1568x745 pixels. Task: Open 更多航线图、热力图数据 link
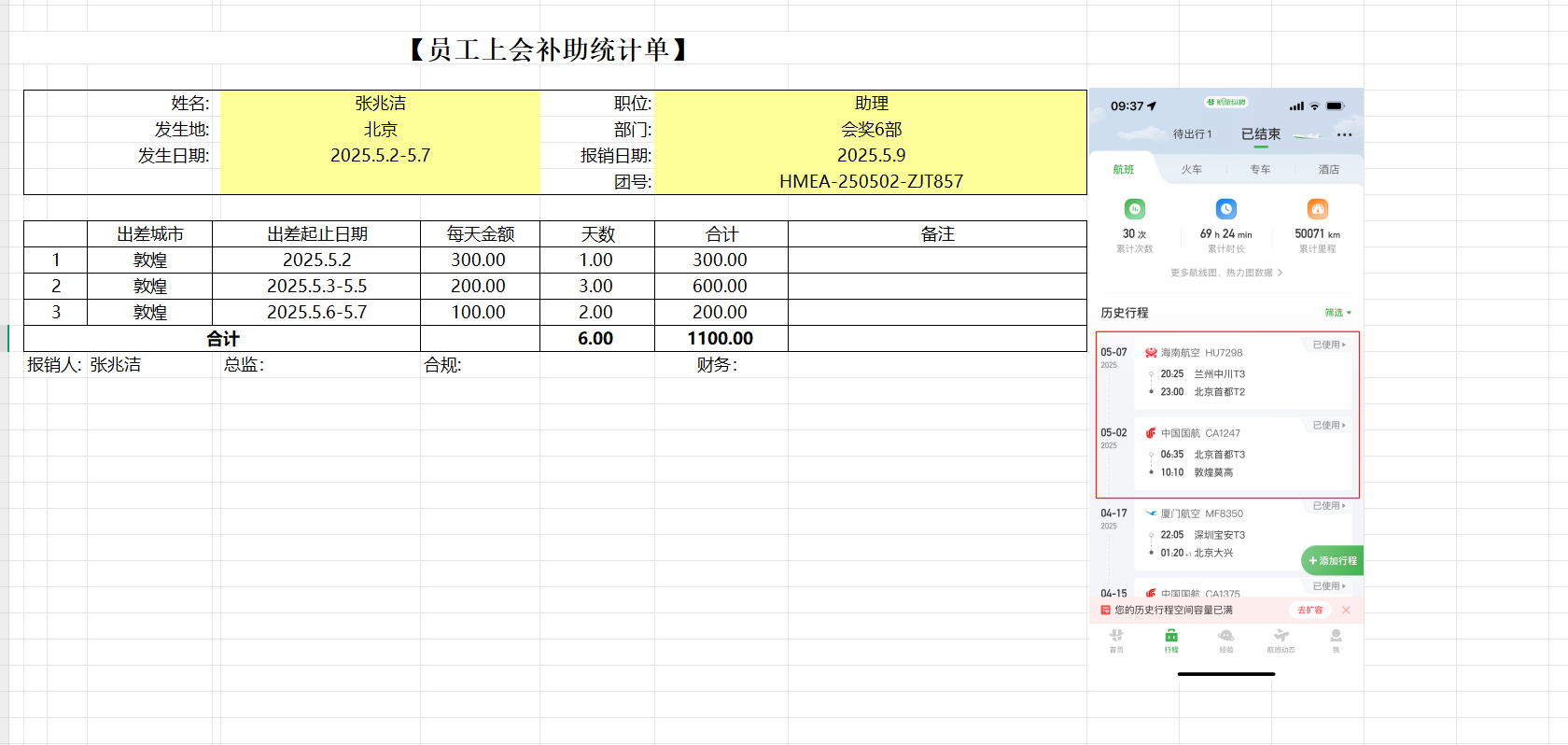tap(1225, 274)
